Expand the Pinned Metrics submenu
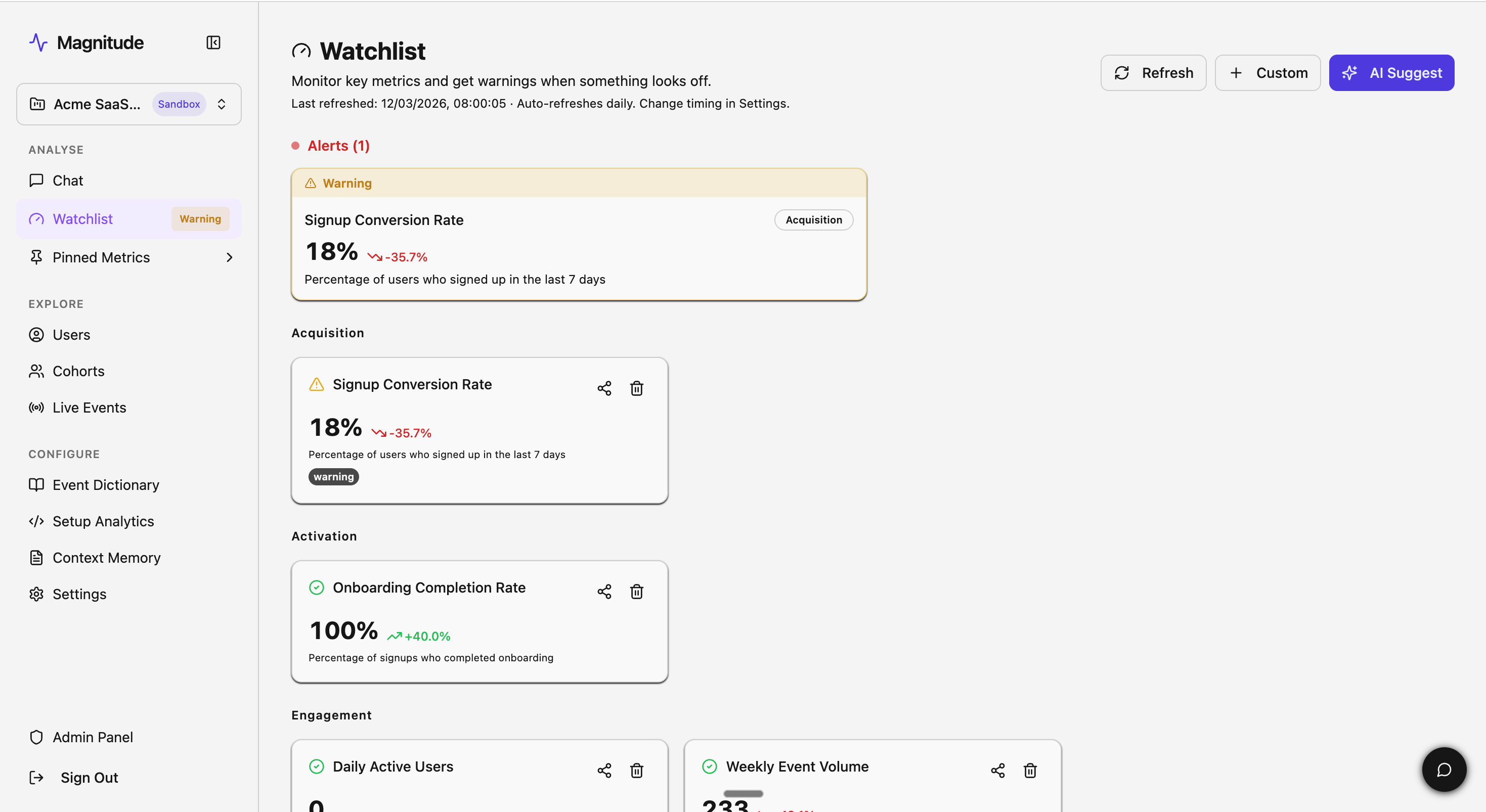This screenshot has width=1486, height=812. (229, 257)
